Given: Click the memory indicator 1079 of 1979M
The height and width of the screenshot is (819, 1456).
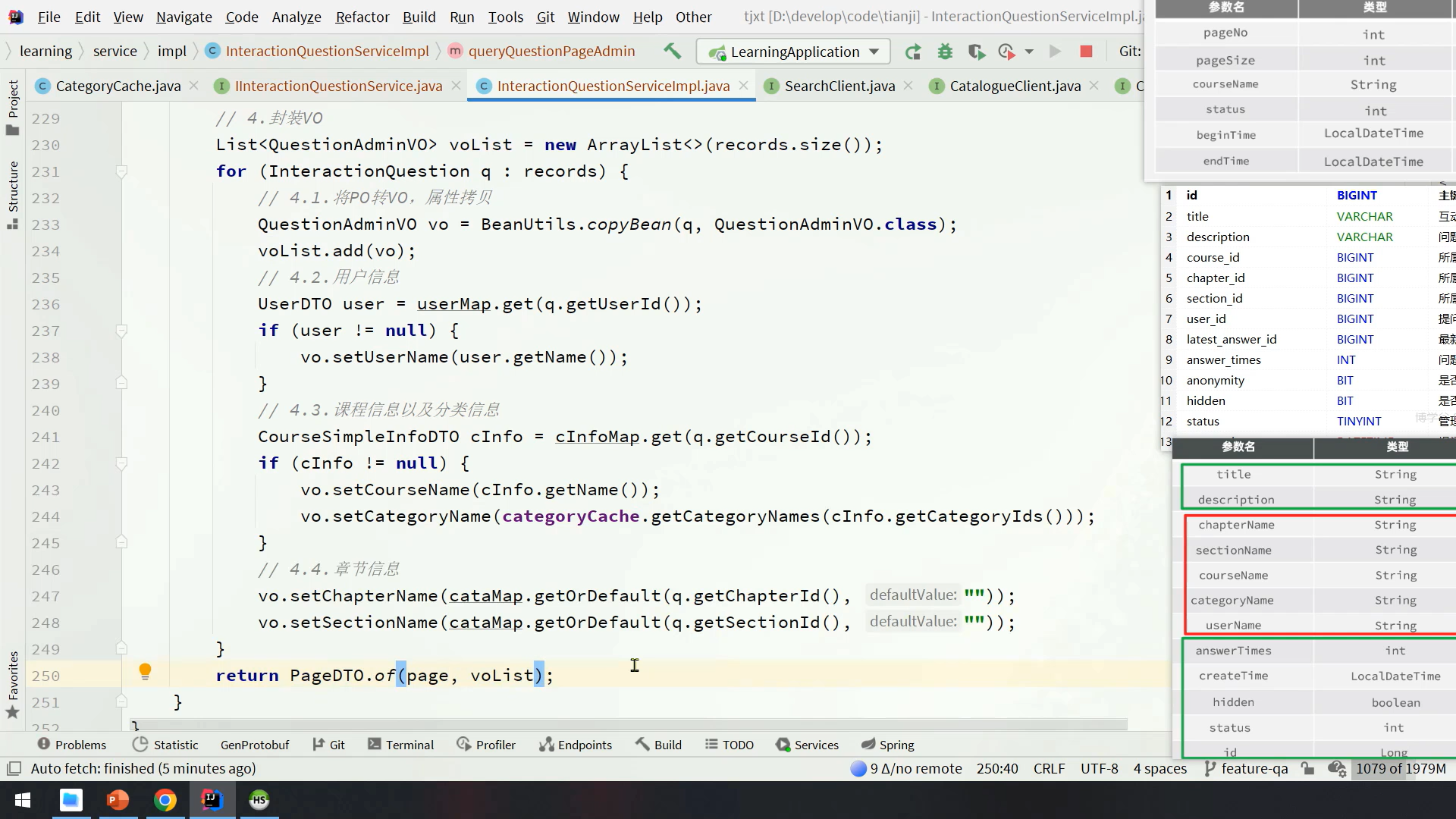Looking at the screenshot, I should (x=1400, y=768).
